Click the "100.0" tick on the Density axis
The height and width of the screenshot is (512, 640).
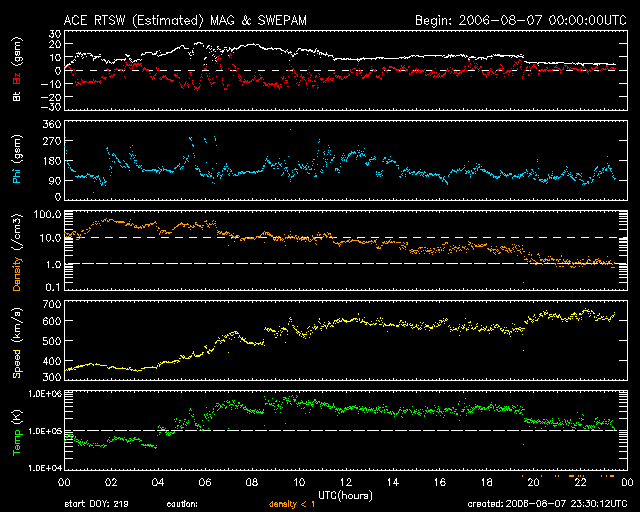(x=50, y=214)
